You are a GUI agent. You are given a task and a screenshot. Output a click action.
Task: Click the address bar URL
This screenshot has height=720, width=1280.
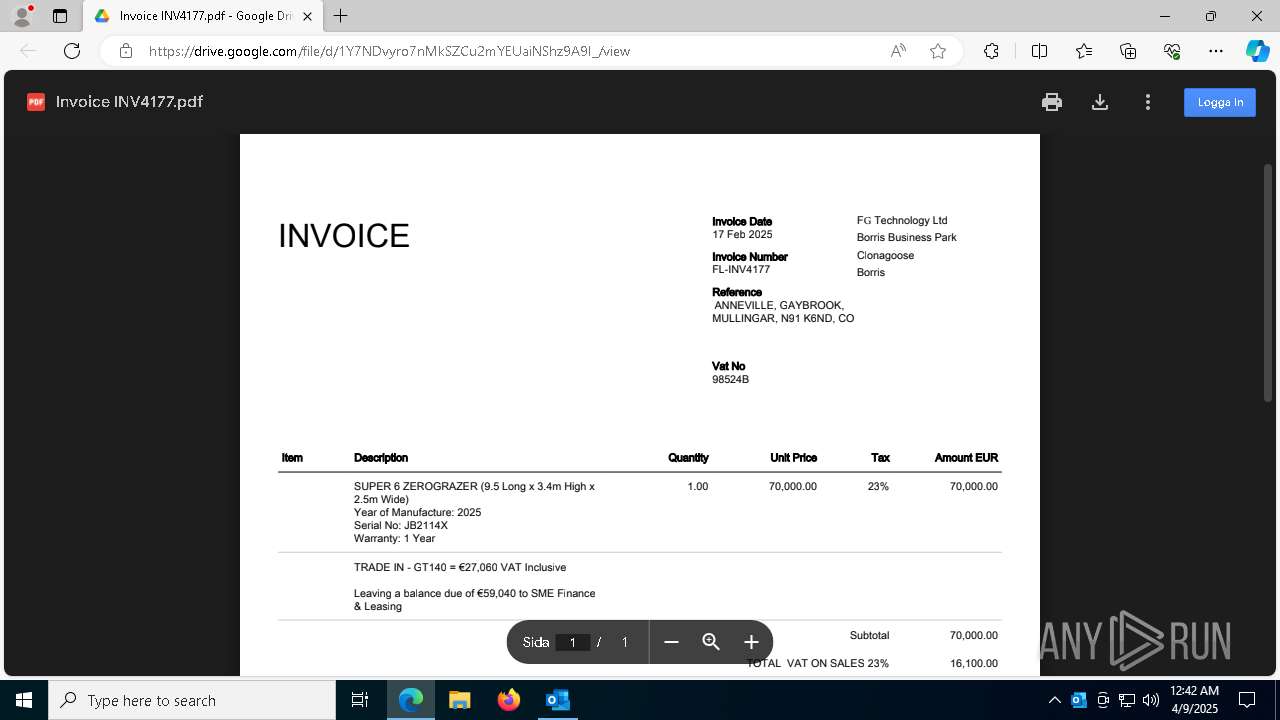point(389,51)
